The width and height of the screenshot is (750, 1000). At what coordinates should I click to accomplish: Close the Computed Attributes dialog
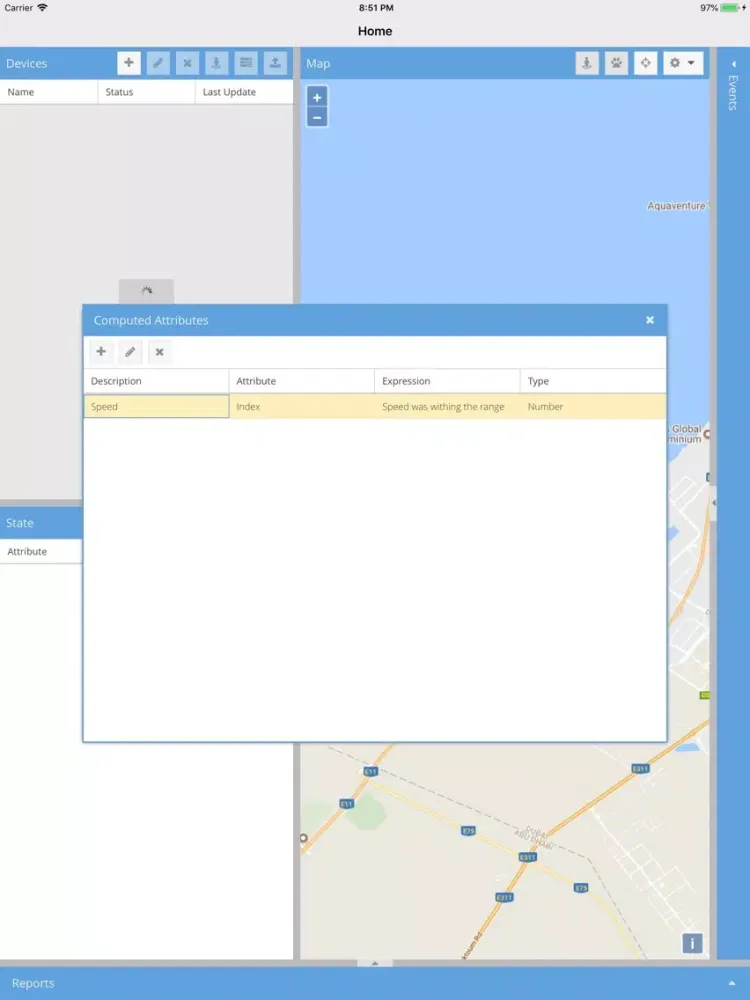650,320
